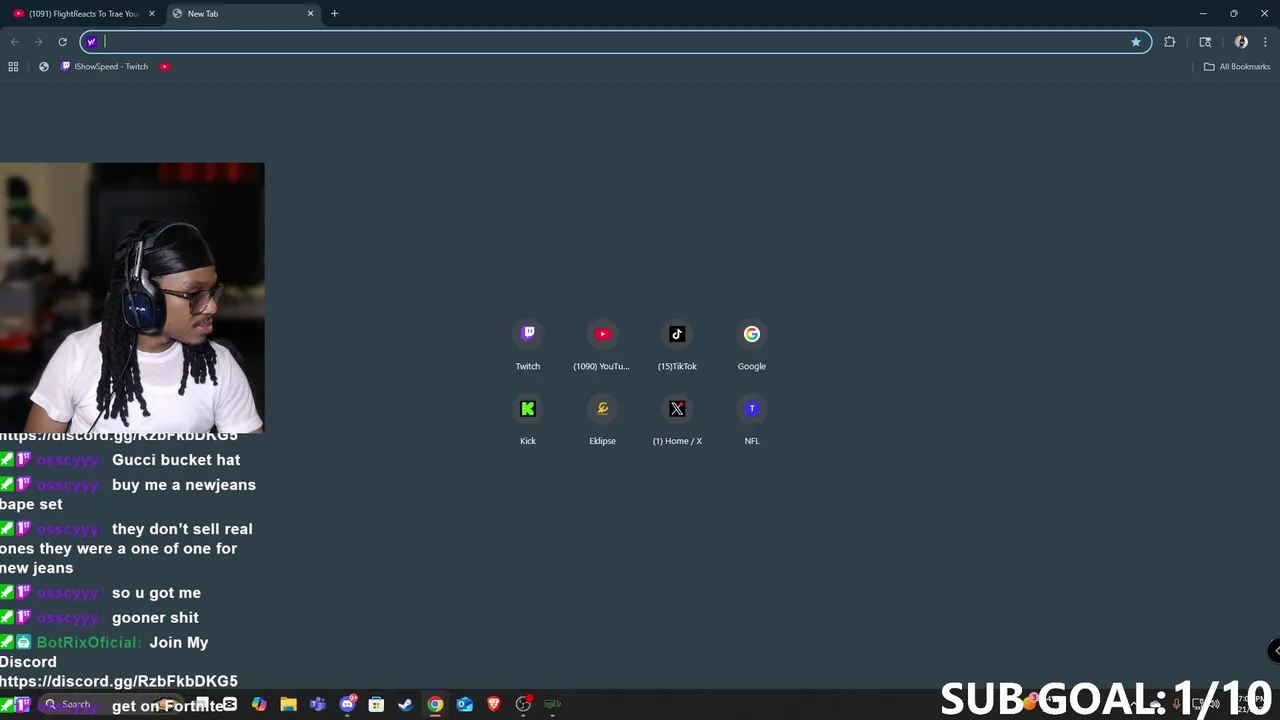1280x720 pixels.
Task: Open the tab search side panel icon
Action: [1205, 41]
